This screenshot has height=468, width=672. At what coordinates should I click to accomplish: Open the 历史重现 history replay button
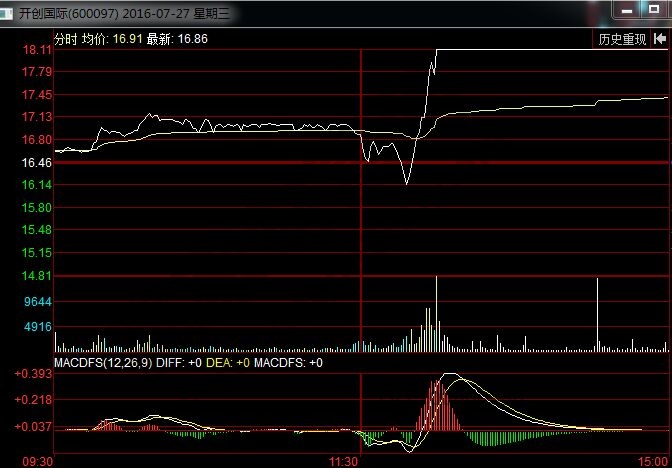pos(622,39)
